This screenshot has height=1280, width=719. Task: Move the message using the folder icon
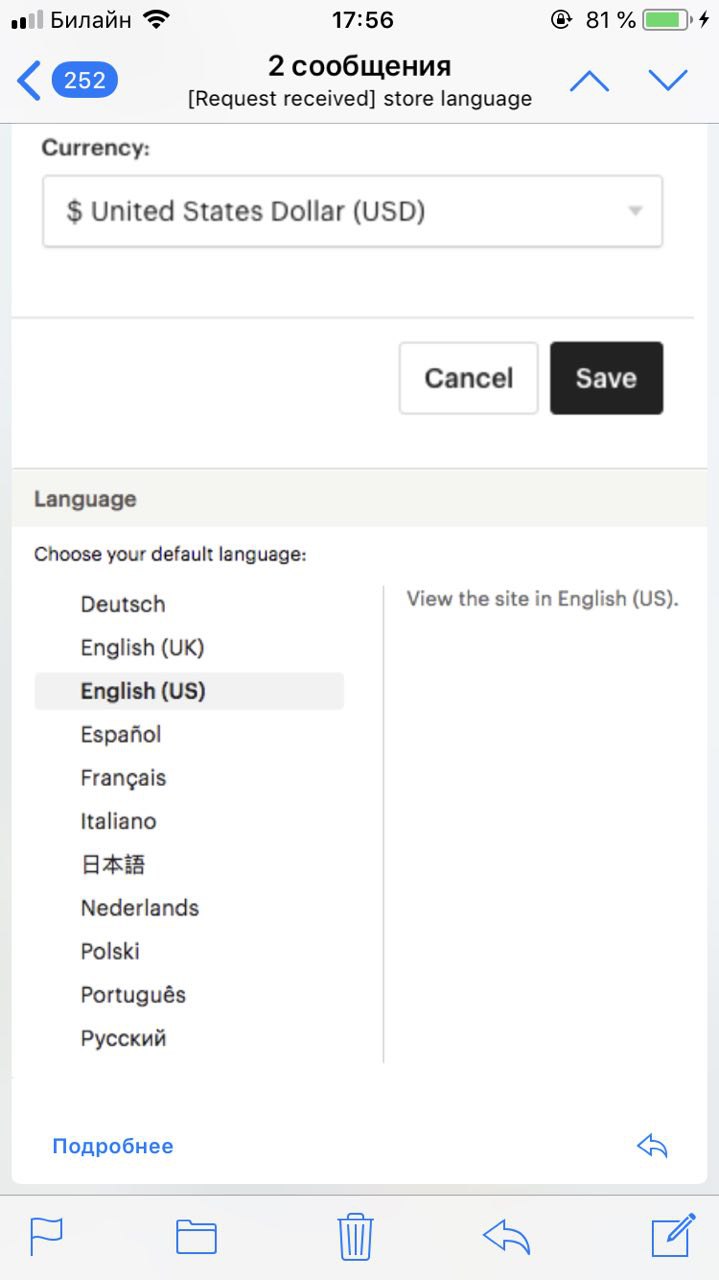(197, 1237)
